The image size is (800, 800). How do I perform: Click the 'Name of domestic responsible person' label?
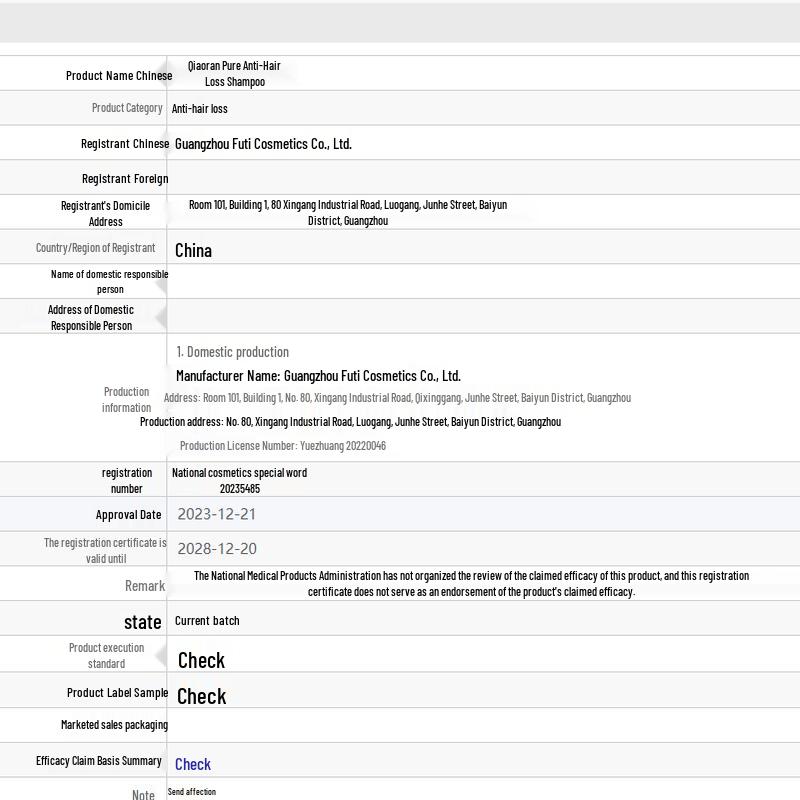click(110, 282)
